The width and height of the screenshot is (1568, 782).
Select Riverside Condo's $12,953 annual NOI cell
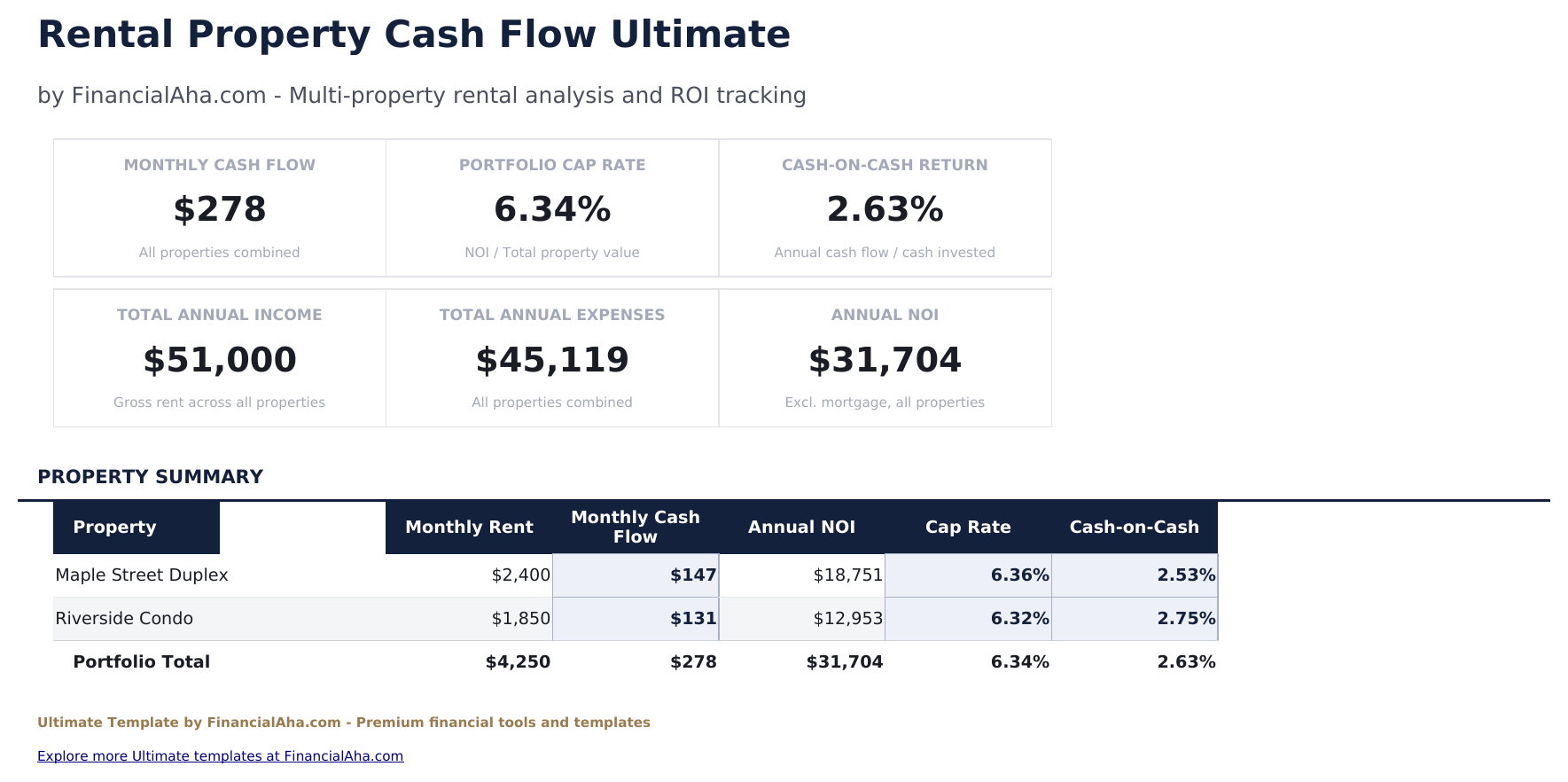coord(802,619)
